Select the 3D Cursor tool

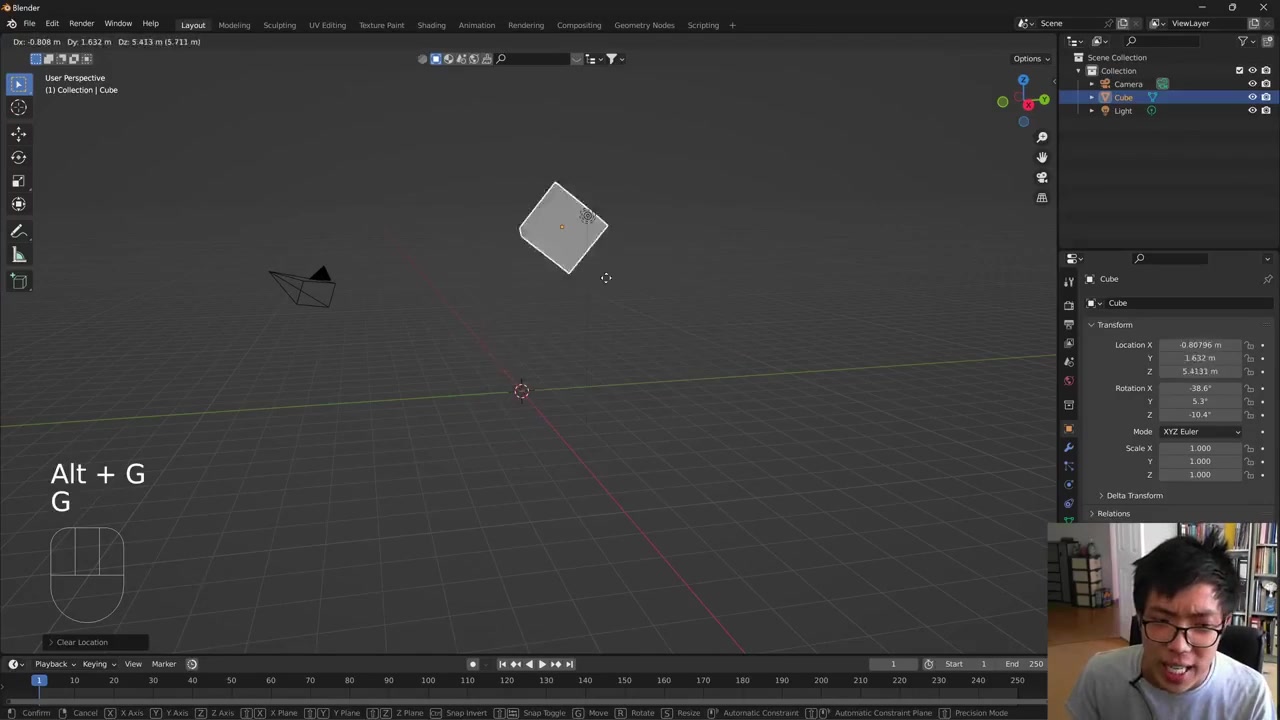point(18,108)
